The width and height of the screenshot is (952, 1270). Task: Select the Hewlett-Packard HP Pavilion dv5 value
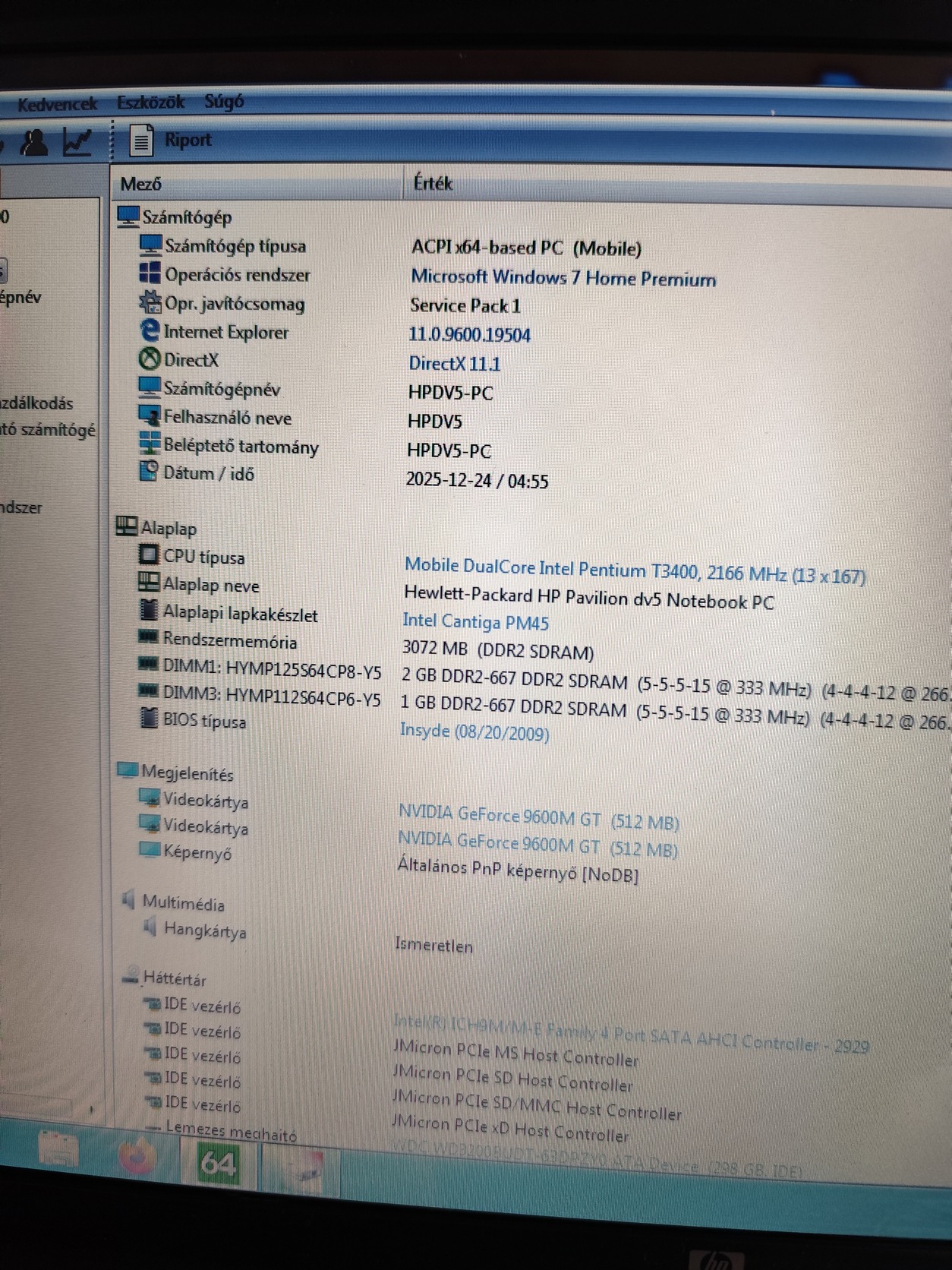click(x=589, y=598)
